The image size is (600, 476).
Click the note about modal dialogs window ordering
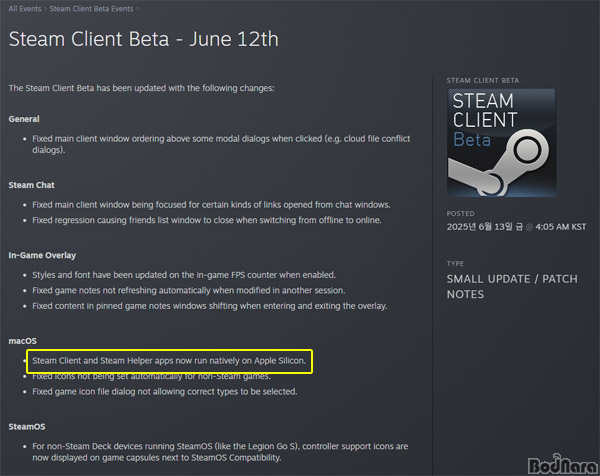(221, 144)
